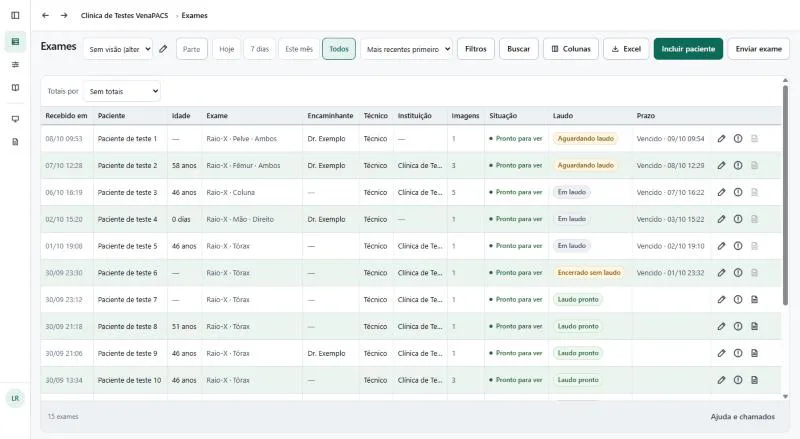Open report document for Paciente de teste 7
Viewport: 800px width, 439px height.
(x=755, y=300)
